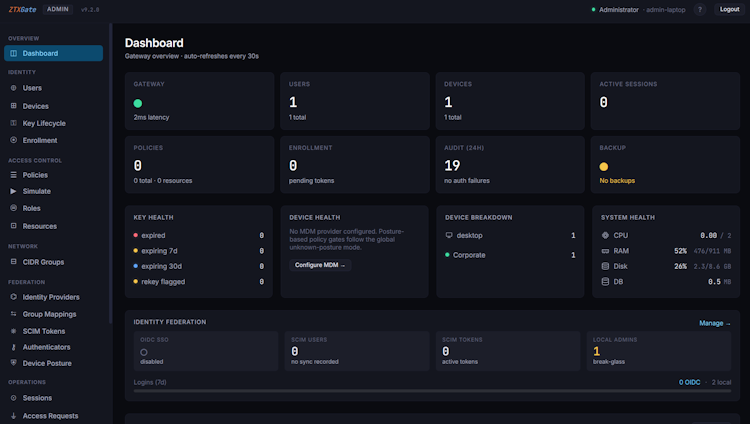This screenshot has width=750, height=424.
Task: Click the Authenticators key icon
Action: click(x=13, y=347)
